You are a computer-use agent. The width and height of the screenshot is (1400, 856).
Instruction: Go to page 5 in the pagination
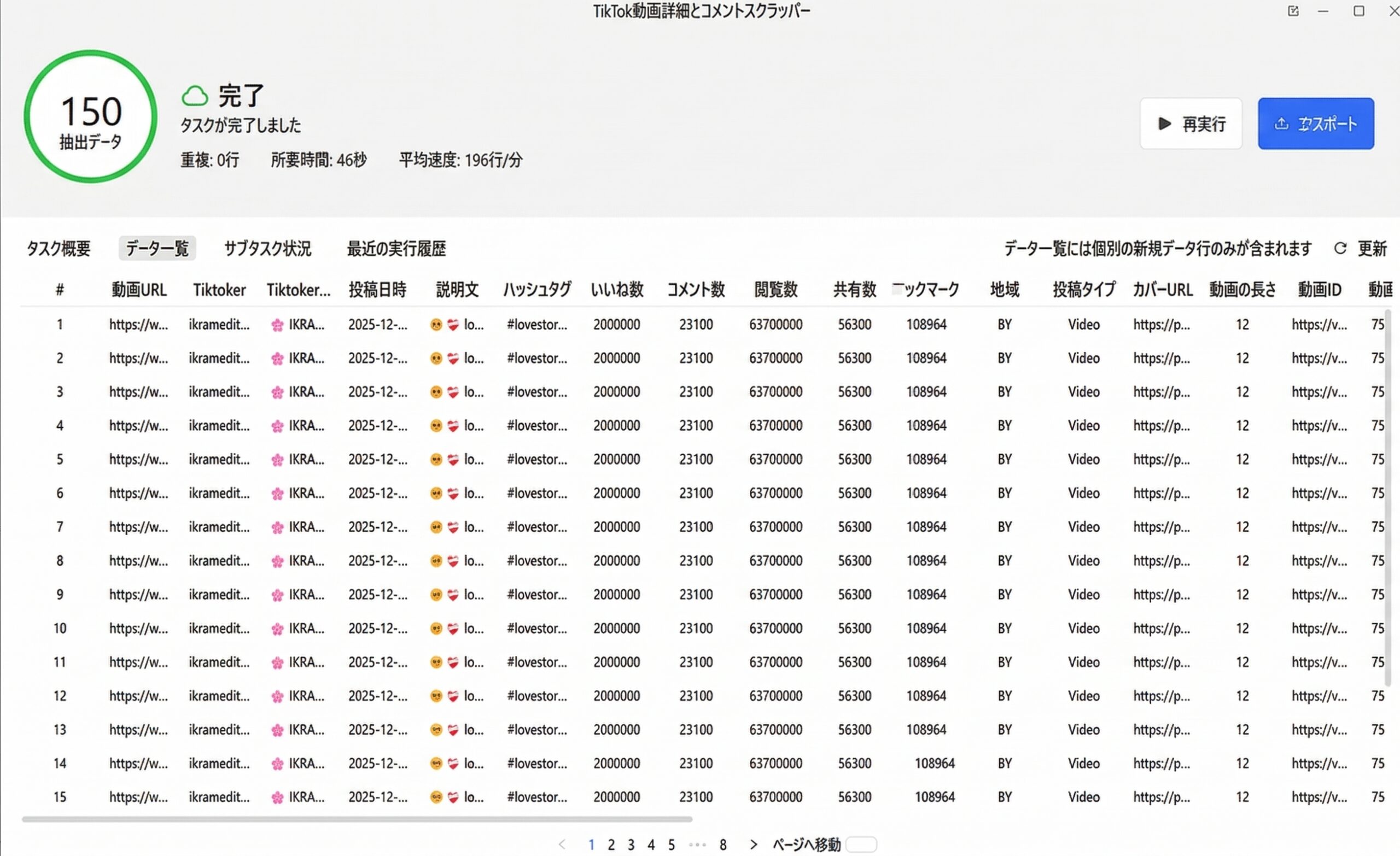click(x=671, y=845)
